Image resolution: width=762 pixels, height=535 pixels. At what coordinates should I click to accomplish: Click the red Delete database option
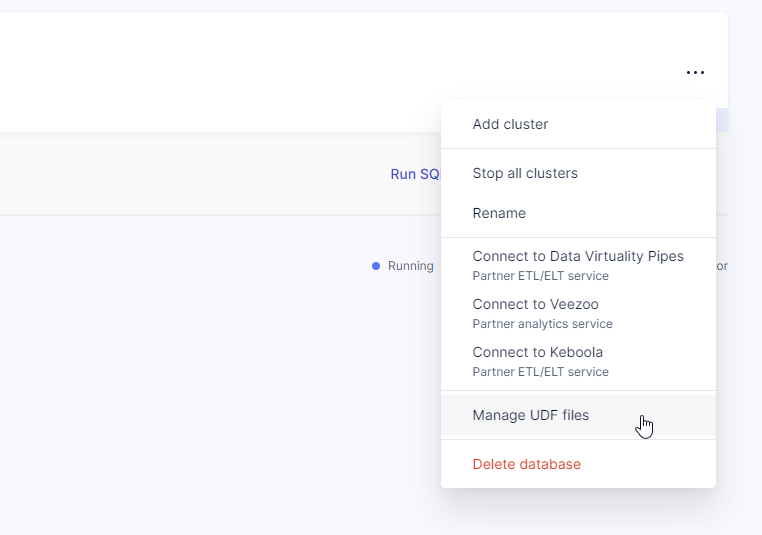(526, 464)
